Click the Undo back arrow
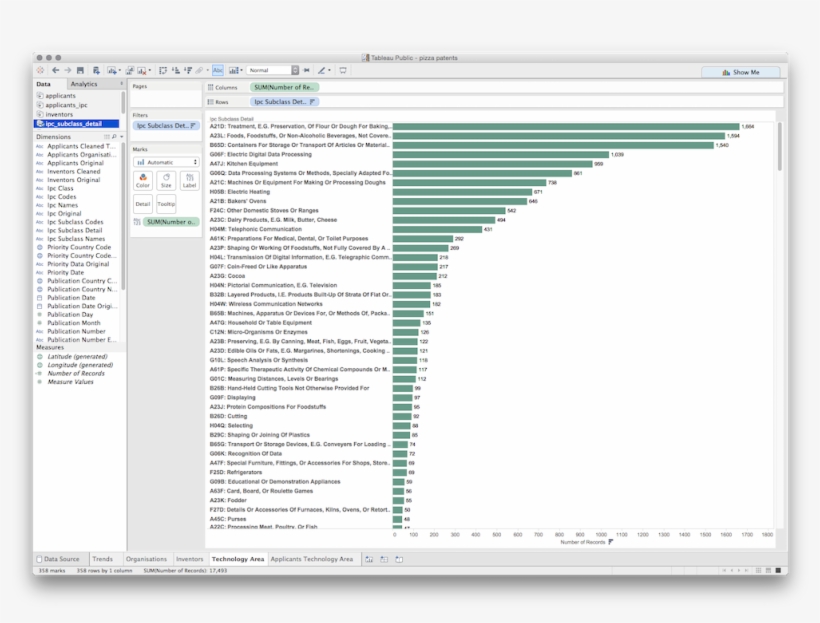Viewport: 820px width, 623px height. click(x=55, y=71)
